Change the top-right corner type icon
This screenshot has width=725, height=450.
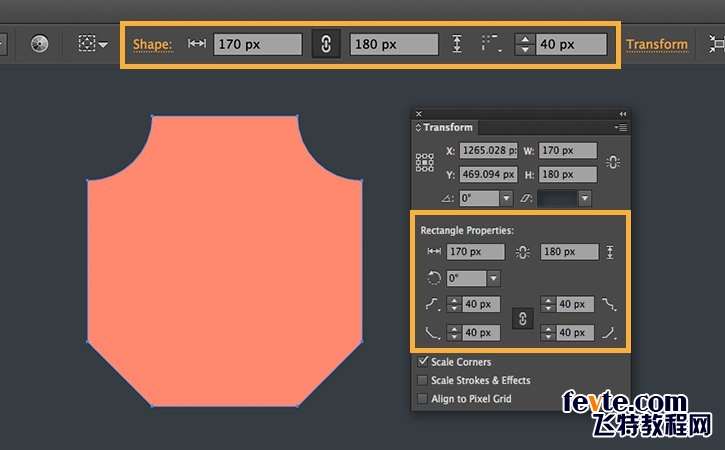[609, 304]
